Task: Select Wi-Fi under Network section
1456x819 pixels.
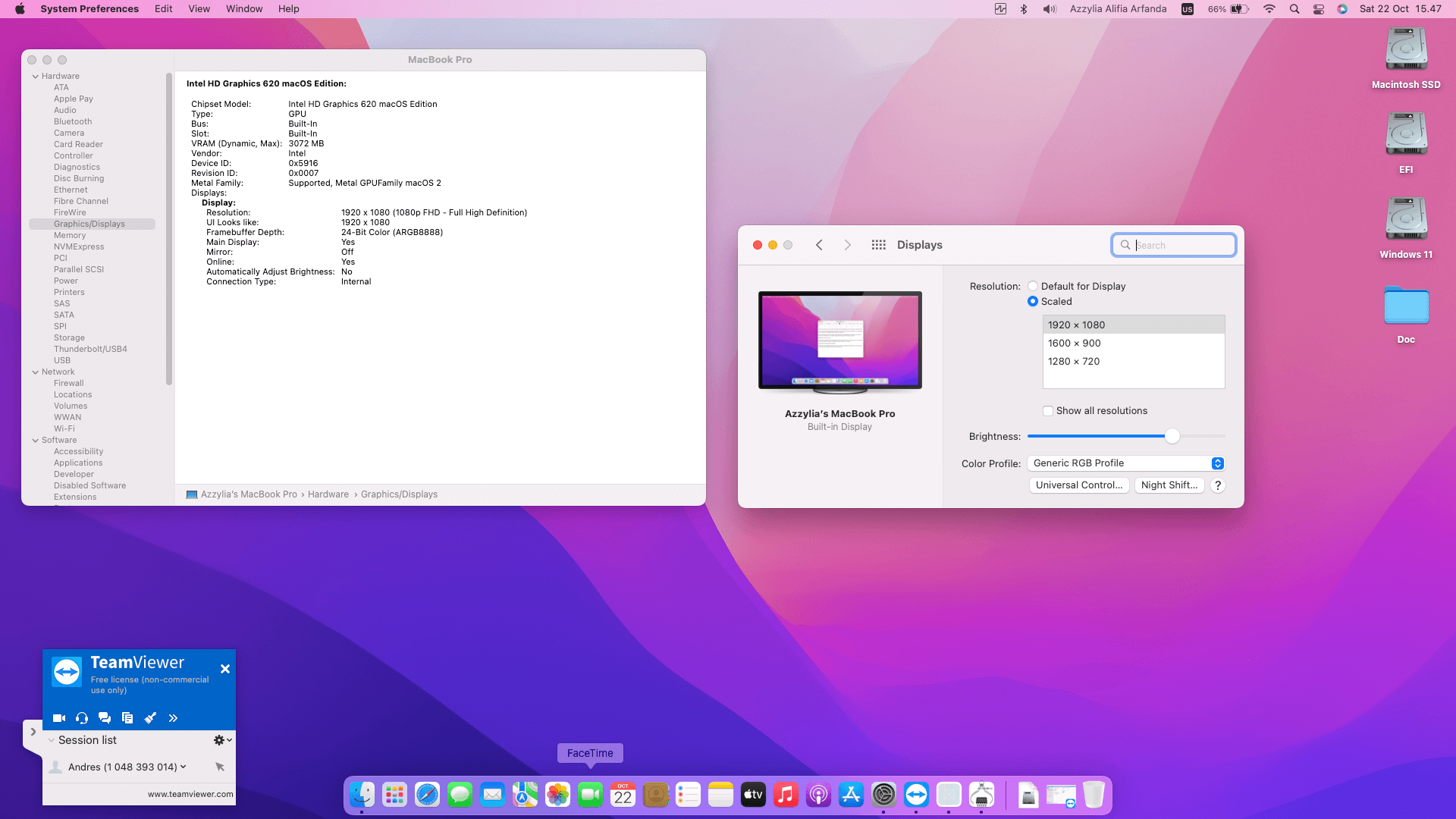Action: pyautogui.click(x=64, y=428)
